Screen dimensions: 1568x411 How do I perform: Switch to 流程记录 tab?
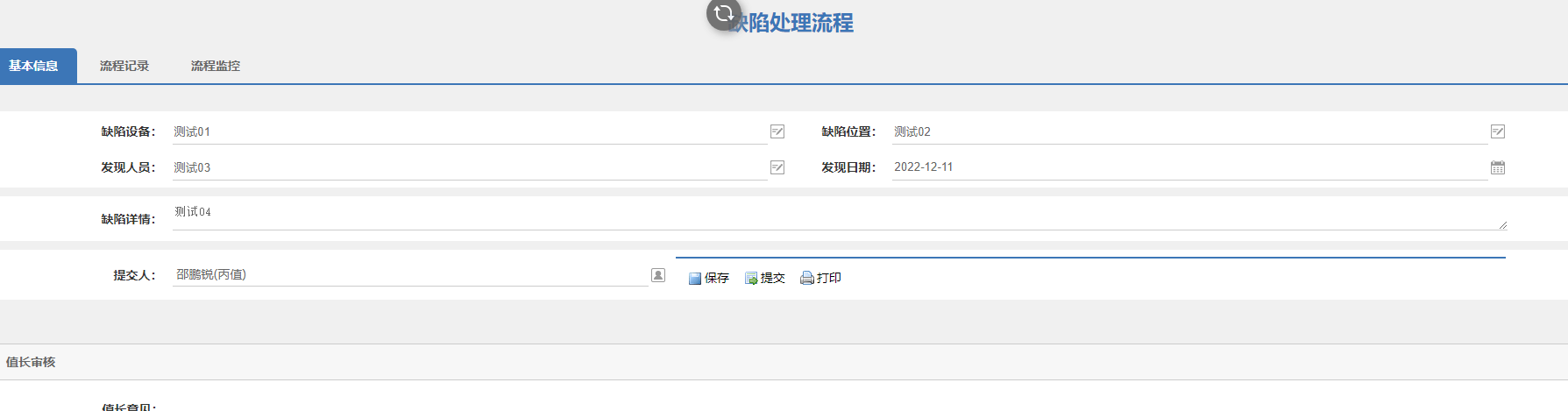pyautogui.click(x=124, y=66)
